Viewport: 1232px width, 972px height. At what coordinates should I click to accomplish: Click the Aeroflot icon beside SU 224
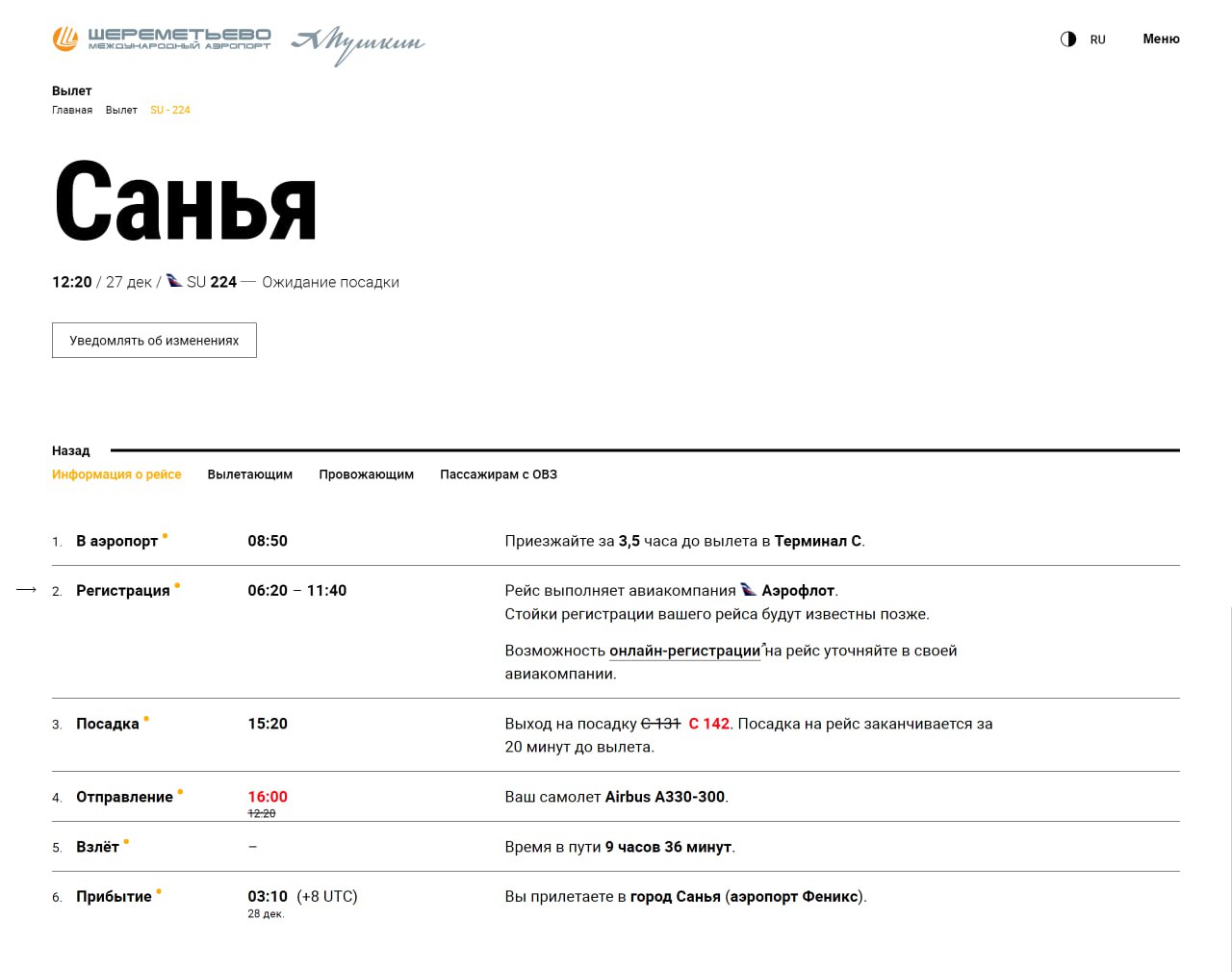coord(174,281)
